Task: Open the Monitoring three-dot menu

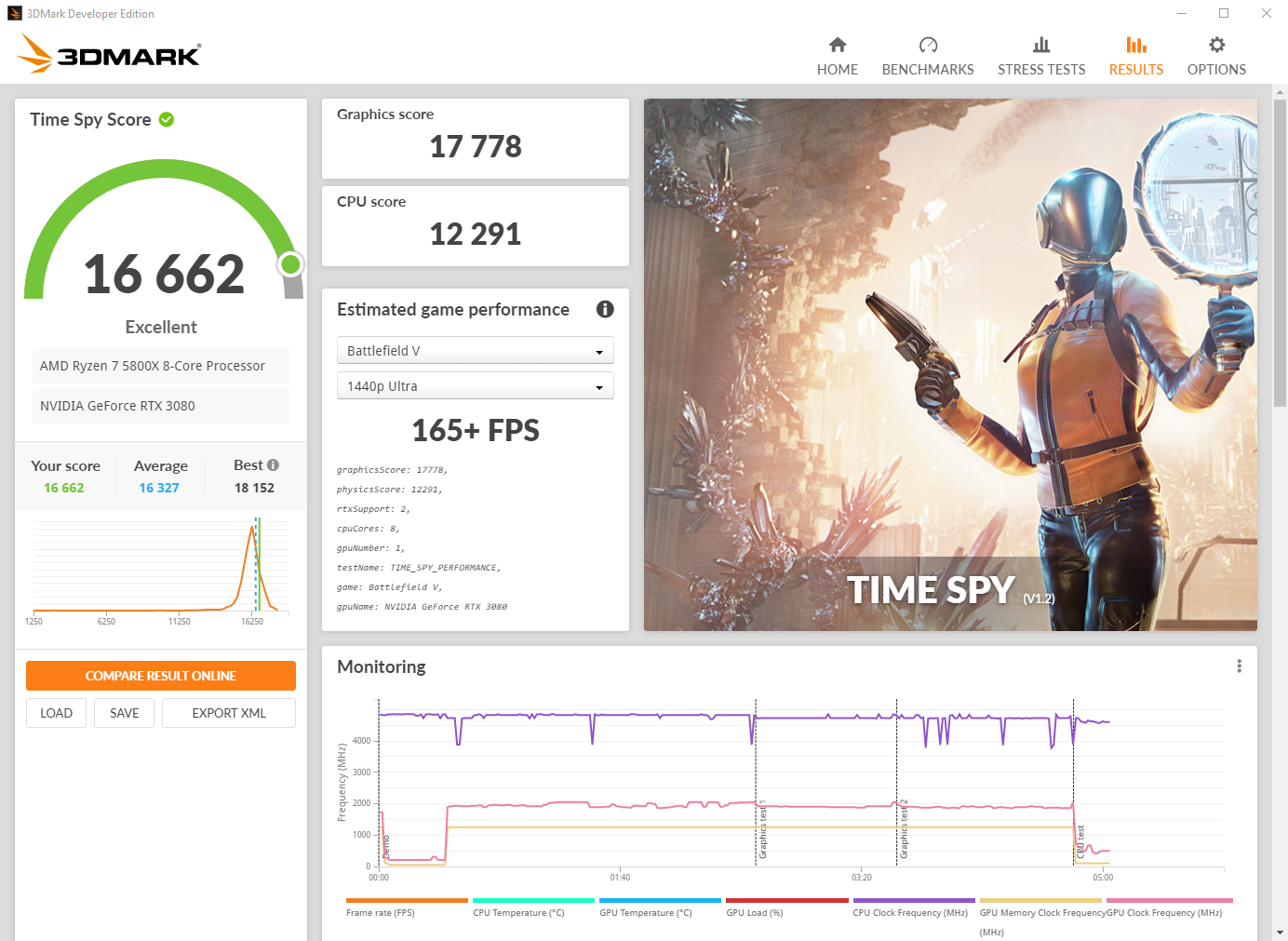Action: (1239, 666)
